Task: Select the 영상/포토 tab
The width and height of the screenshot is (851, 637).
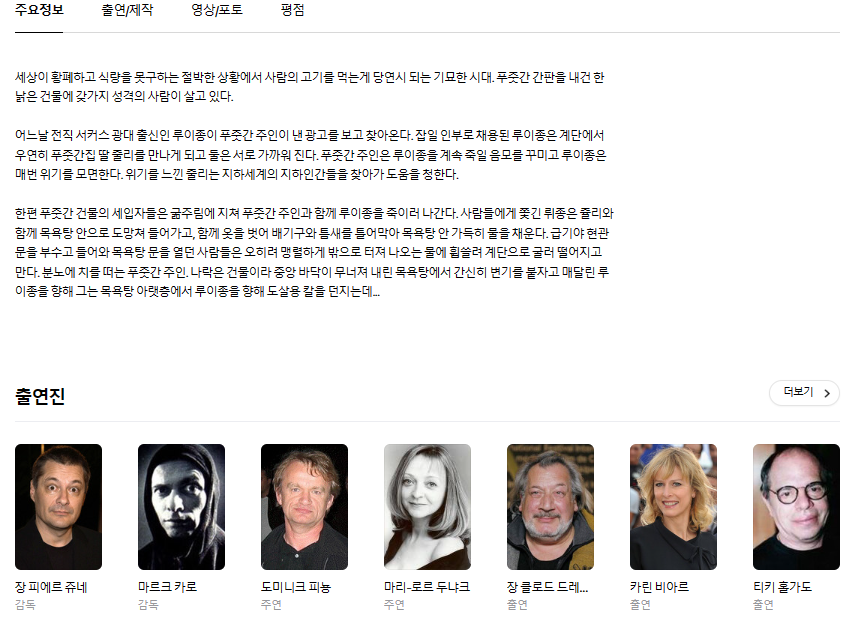Action: [217, 11]
